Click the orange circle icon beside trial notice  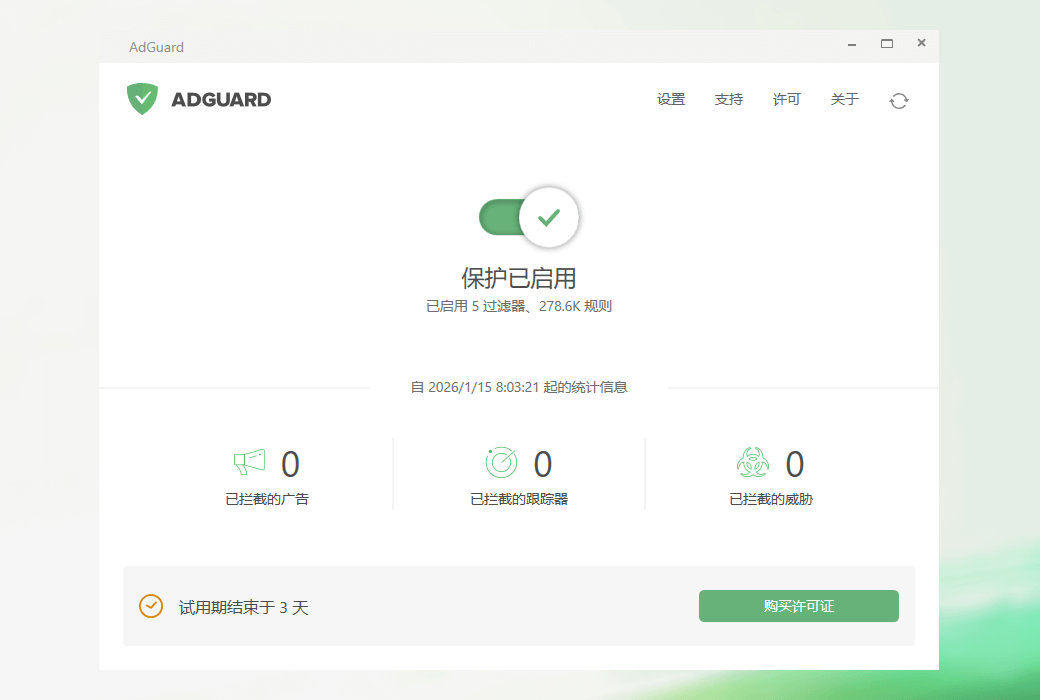coord(150,606)
